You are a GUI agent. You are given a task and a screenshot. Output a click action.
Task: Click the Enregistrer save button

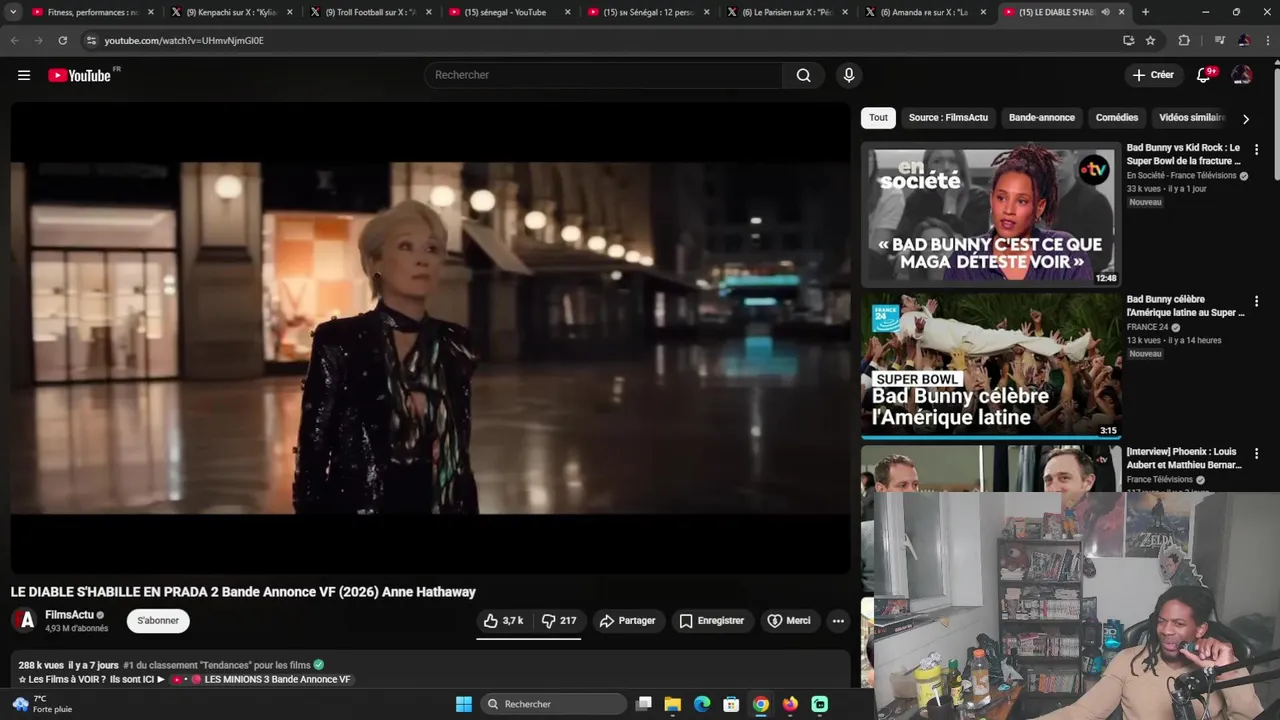[711, 621]
